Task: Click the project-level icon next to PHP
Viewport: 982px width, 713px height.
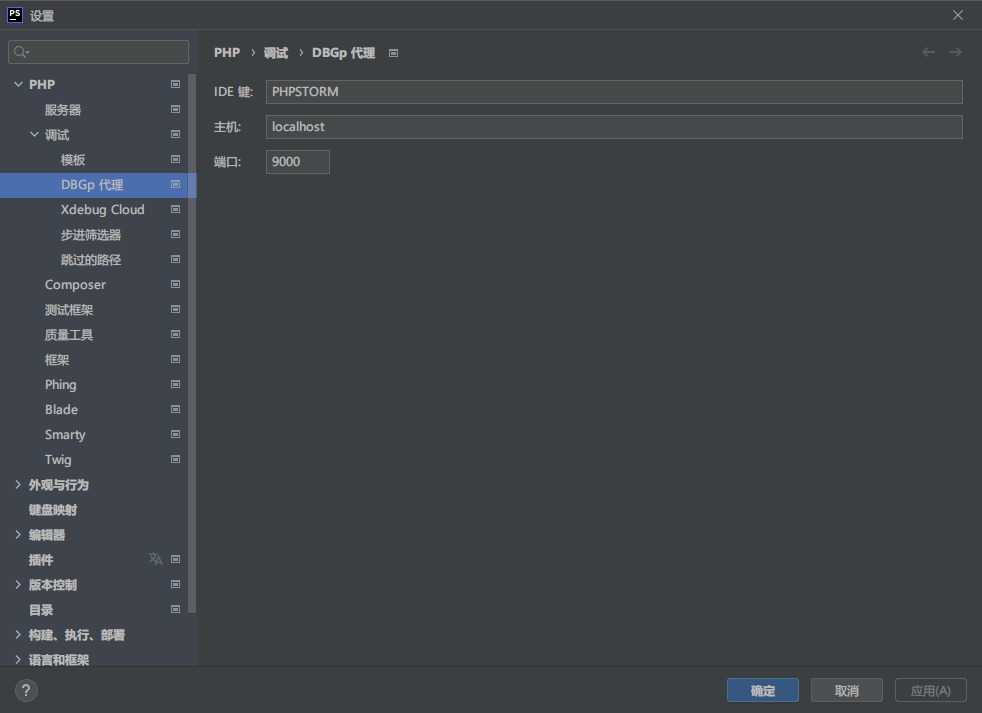Action: point(175,84)
